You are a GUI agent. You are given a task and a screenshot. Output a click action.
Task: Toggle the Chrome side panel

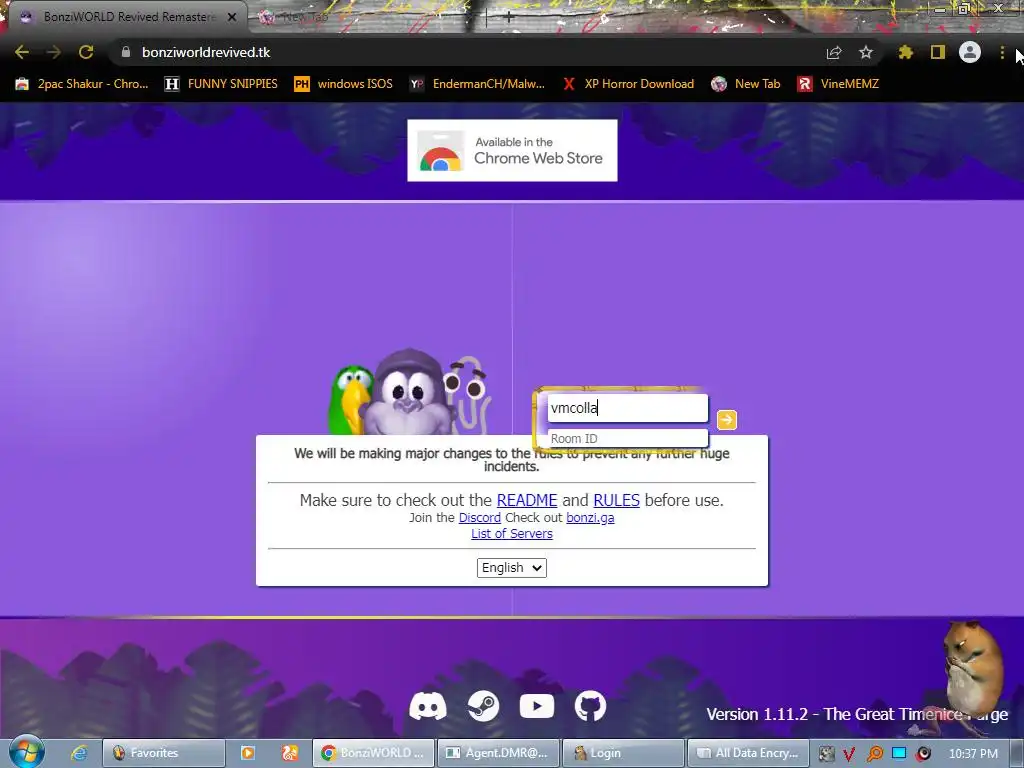point(938,52)
